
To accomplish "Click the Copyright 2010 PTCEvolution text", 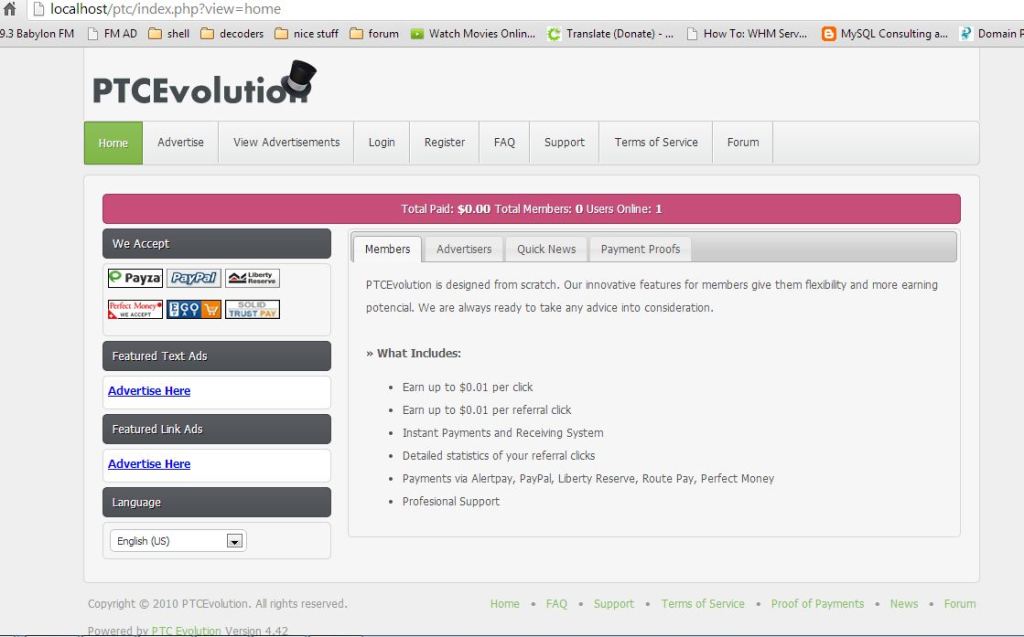I will [x=217, y=604].
